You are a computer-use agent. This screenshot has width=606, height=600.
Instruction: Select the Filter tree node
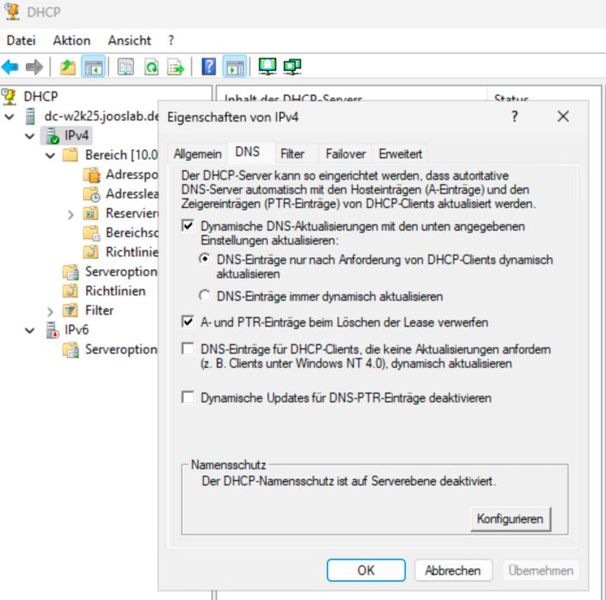(99, 310)
